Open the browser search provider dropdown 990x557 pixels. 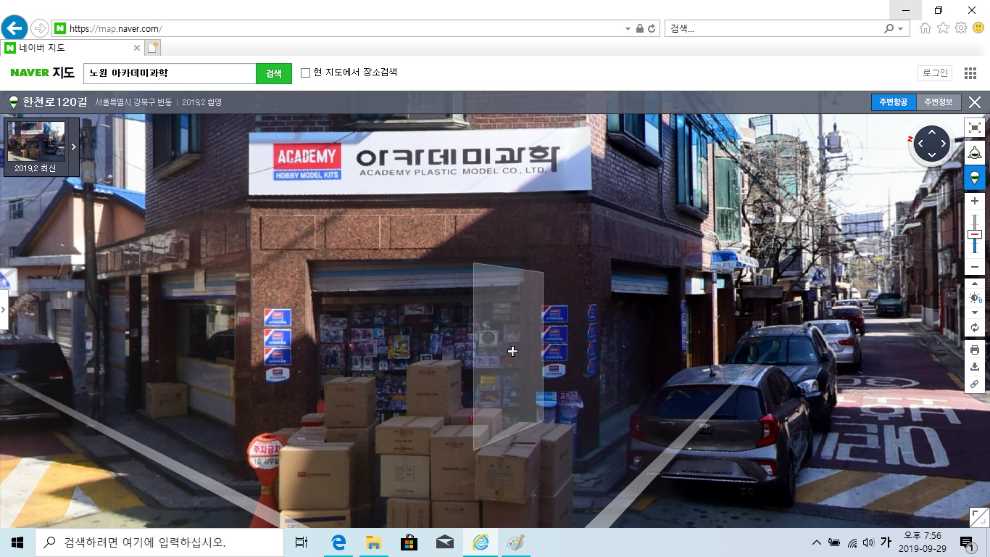901,29
